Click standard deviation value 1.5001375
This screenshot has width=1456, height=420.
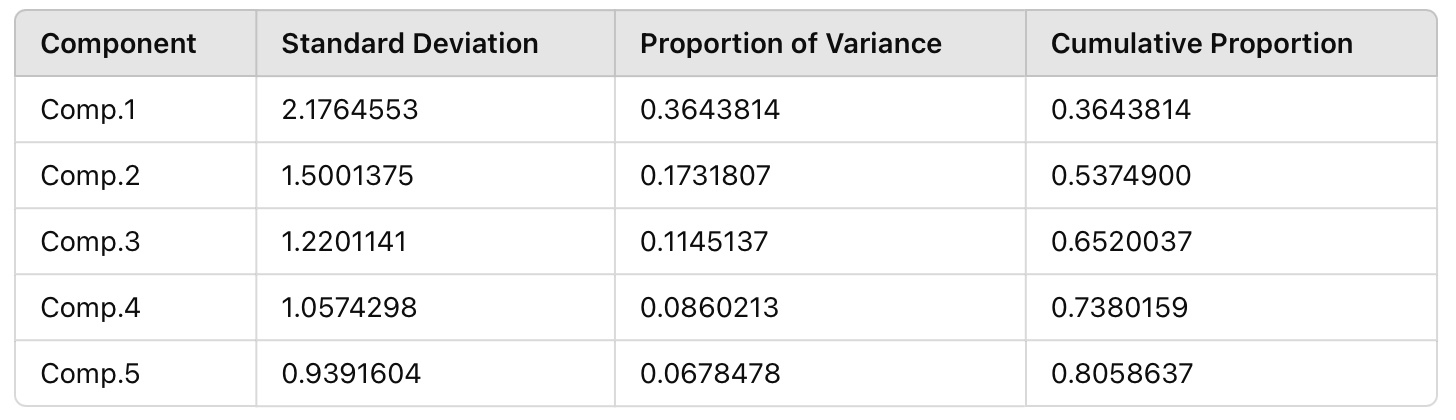click(347, 176)
